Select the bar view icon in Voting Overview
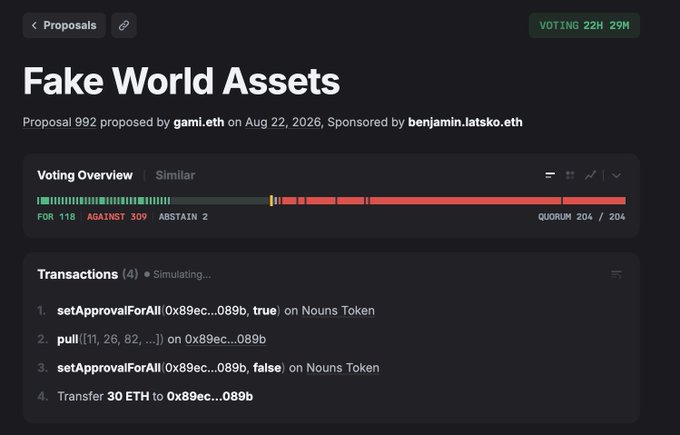The width and height of the screenshot is (680, 435). click(x=550, y=175)
